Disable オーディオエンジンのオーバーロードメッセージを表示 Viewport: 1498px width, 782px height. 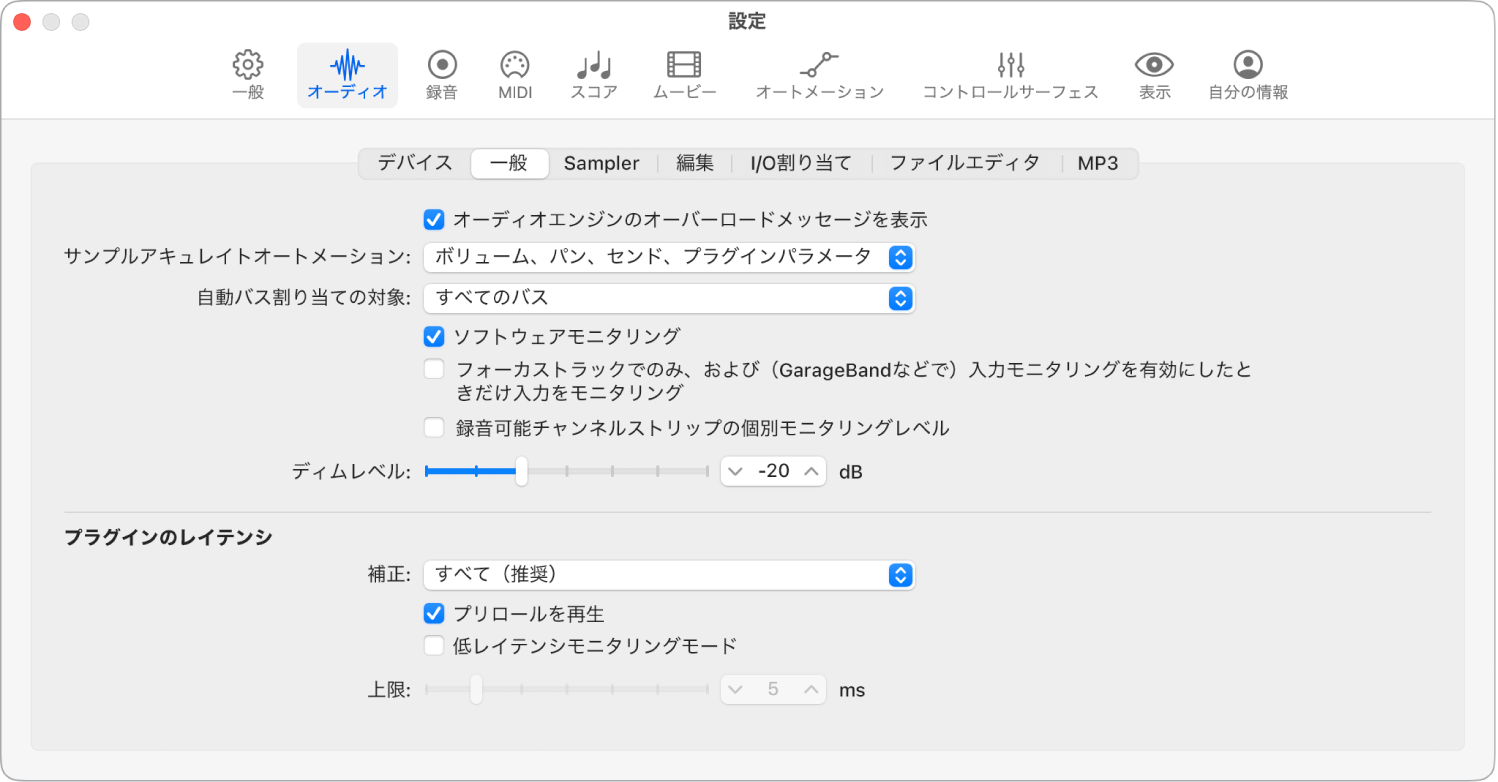coord(433,219)
